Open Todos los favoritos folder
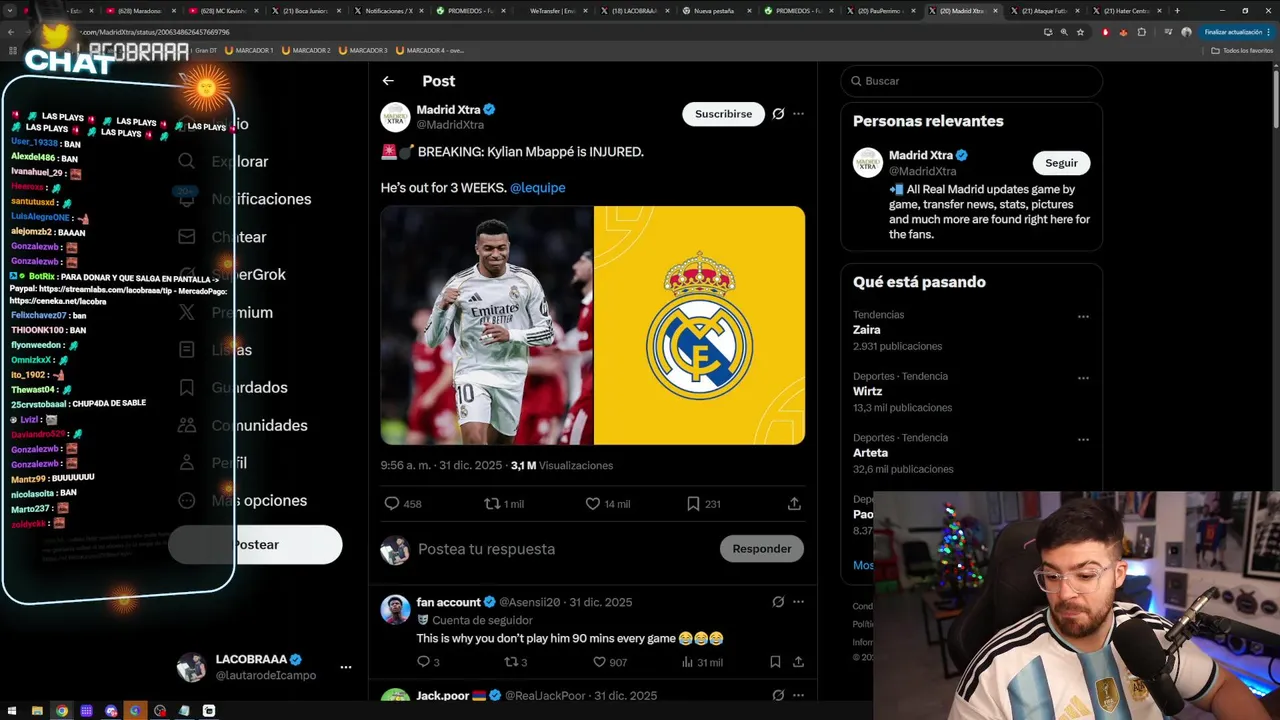Screen dimensions: 1280x720 (x=1242, y=50)
